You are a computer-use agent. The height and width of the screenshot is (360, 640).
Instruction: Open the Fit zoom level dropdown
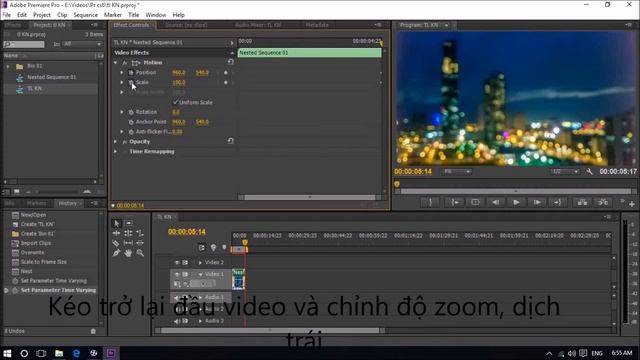pyautogui.click(x=456, y=172)
